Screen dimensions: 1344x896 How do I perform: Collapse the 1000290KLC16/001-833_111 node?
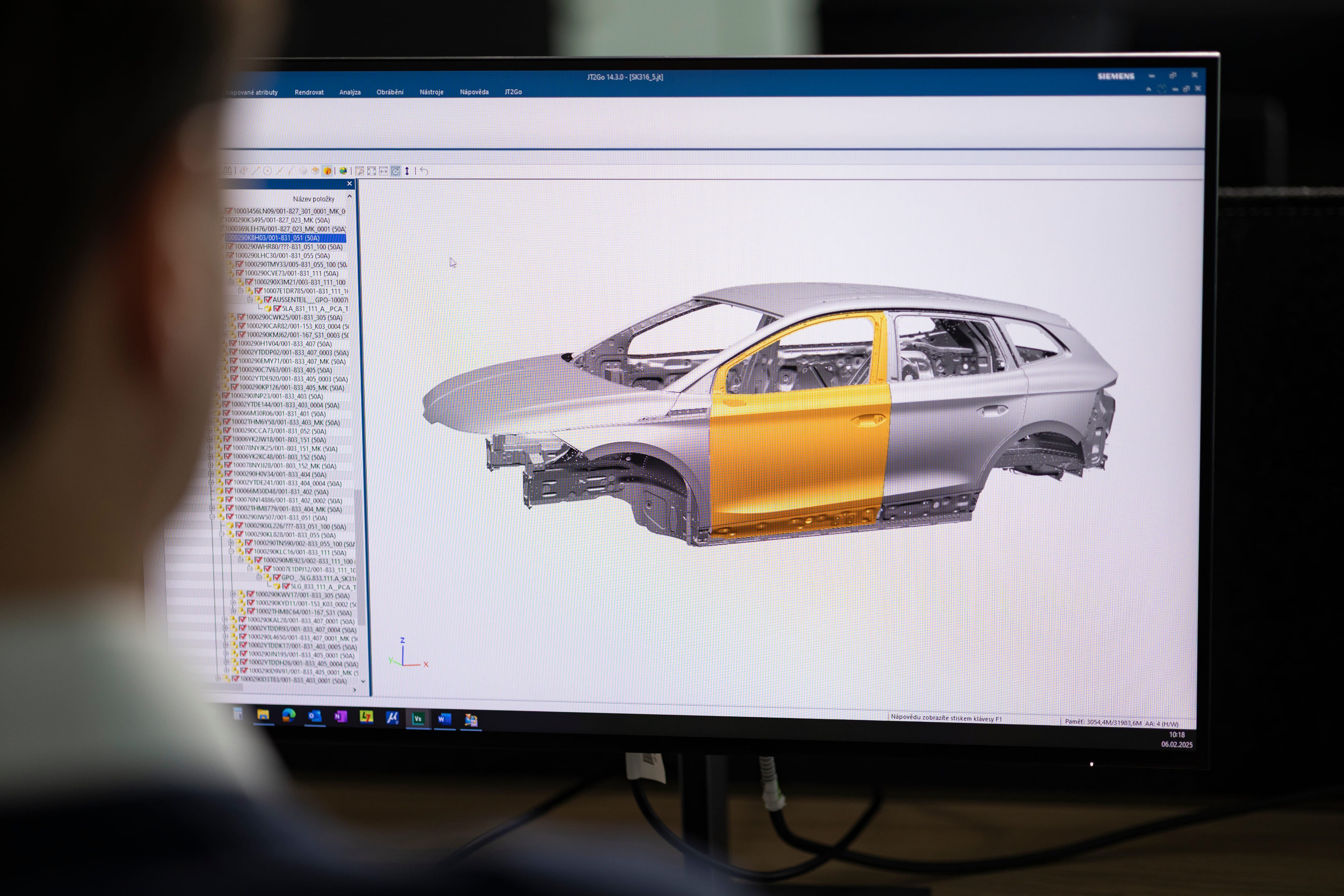click(x=231, y=552)
